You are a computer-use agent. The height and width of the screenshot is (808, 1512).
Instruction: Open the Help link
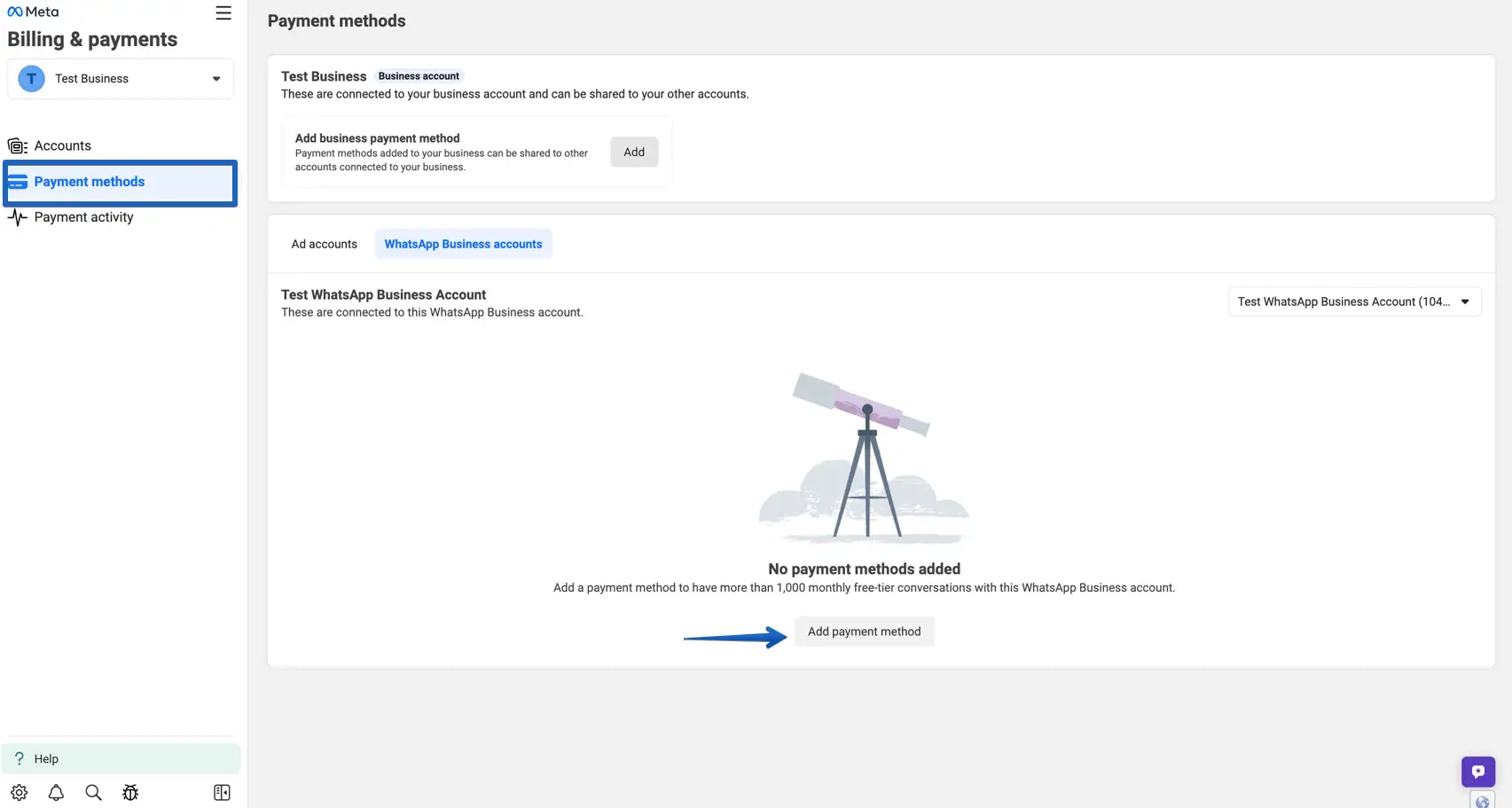(46, 758)
